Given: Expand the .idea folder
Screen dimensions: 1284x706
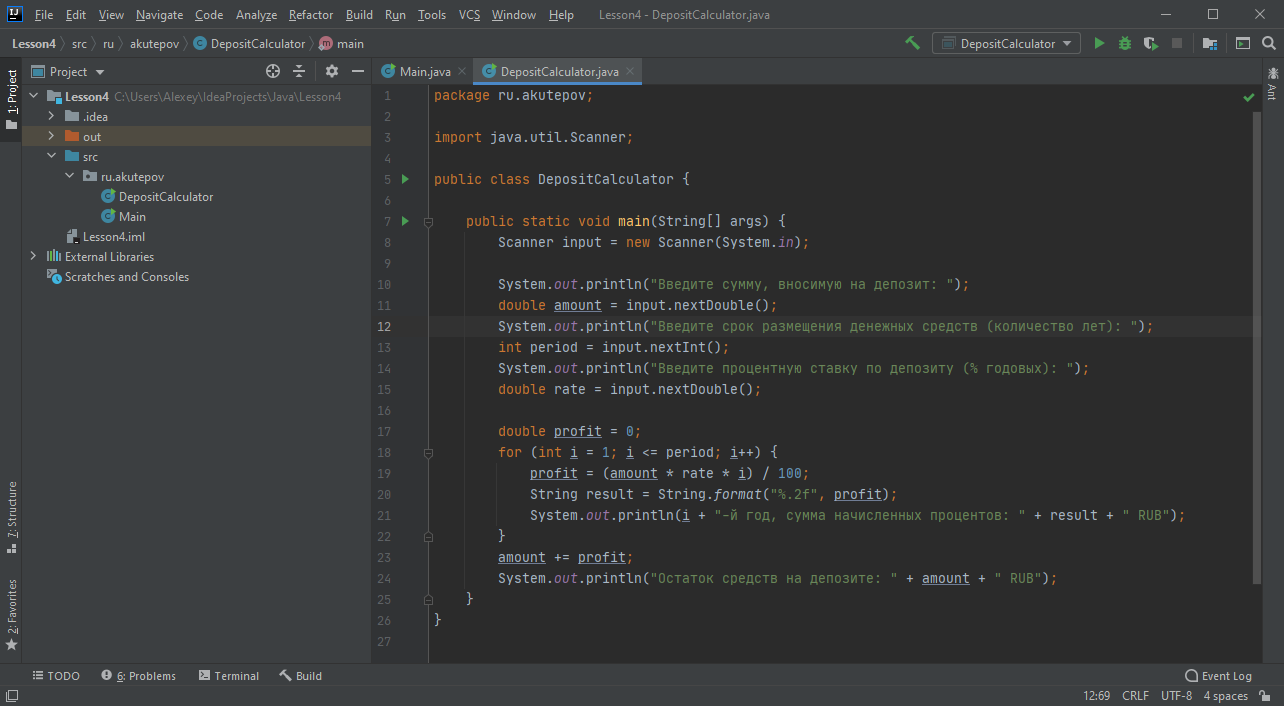Looking at the screenshot, I should pyautogui.click(x=51, y=117).
